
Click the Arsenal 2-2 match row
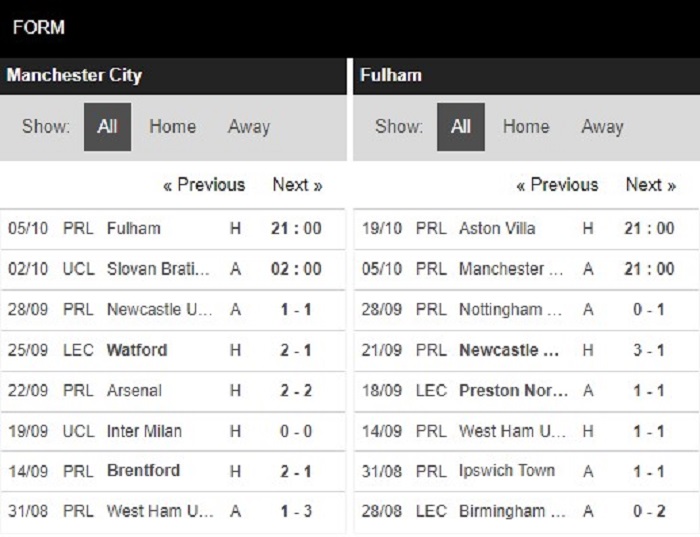(x=172, y=391)
